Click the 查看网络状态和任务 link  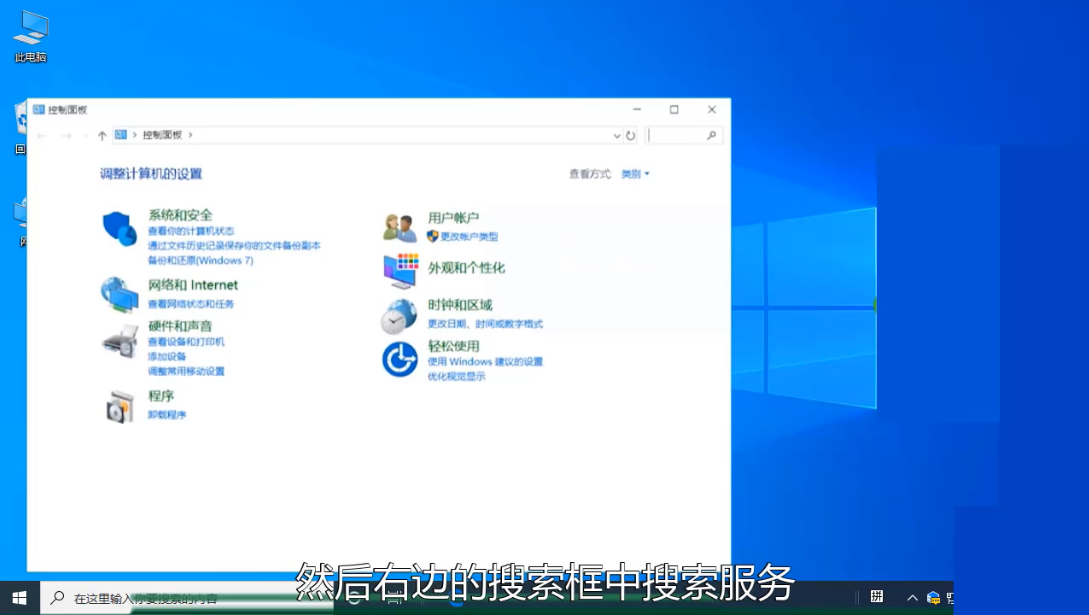191,304
